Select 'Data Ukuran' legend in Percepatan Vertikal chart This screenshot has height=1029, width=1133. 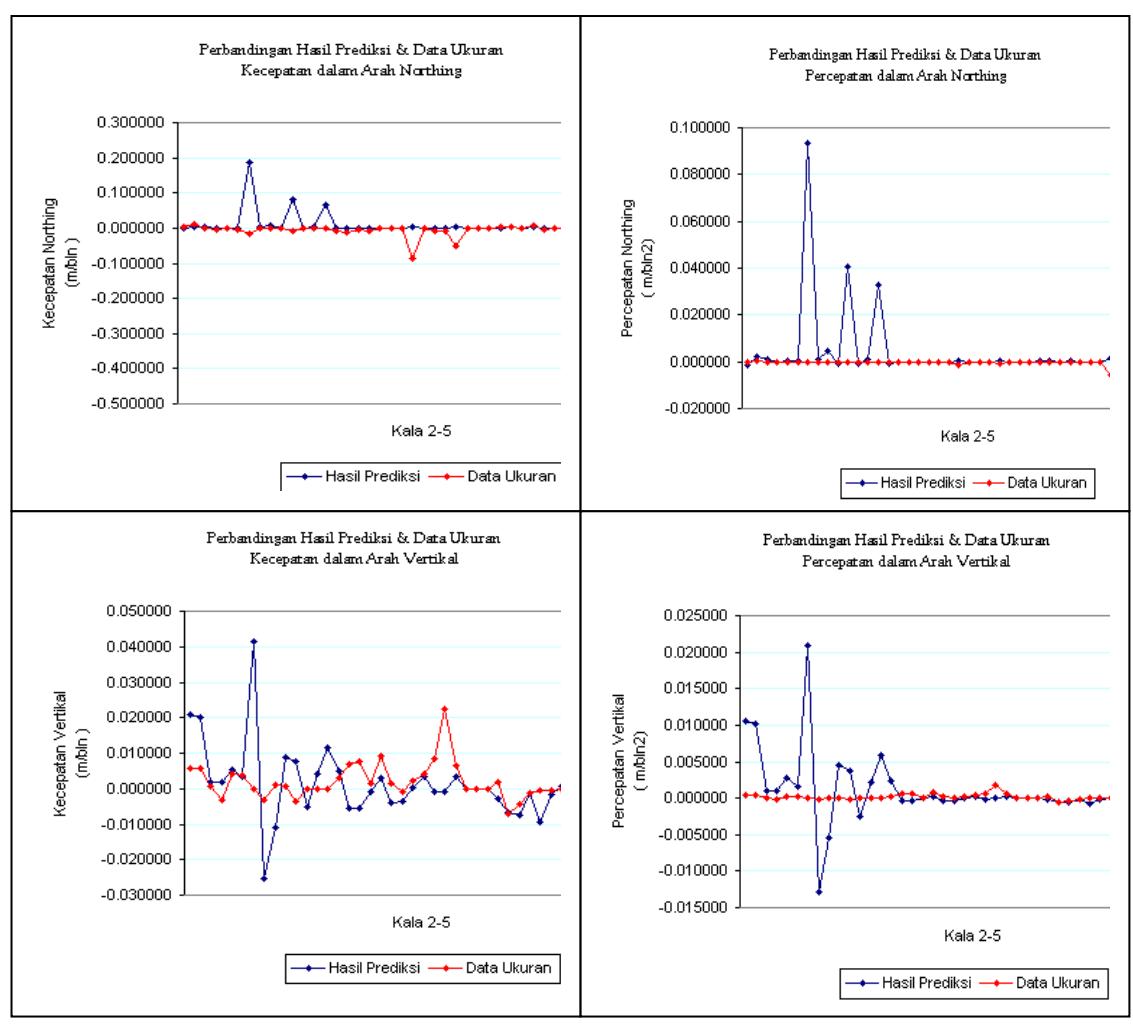coord(1040,983)
